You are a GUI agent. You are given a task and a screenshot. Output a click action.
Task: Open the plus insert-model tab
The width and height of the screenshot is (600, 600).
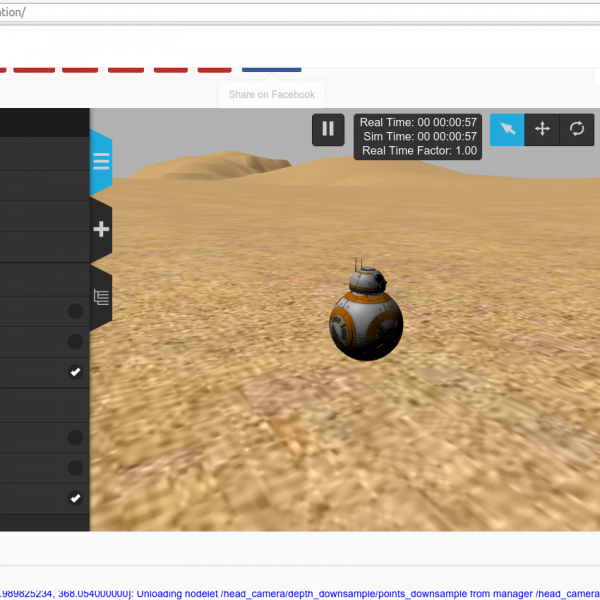pos(101,229)
